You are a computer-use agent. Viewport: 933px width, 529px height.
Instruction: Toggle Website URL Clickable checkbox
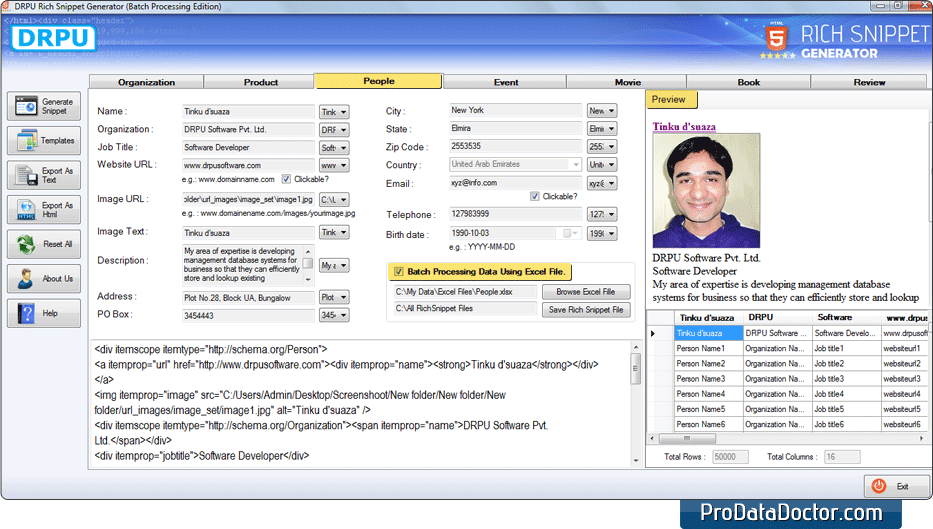(286, 179)
